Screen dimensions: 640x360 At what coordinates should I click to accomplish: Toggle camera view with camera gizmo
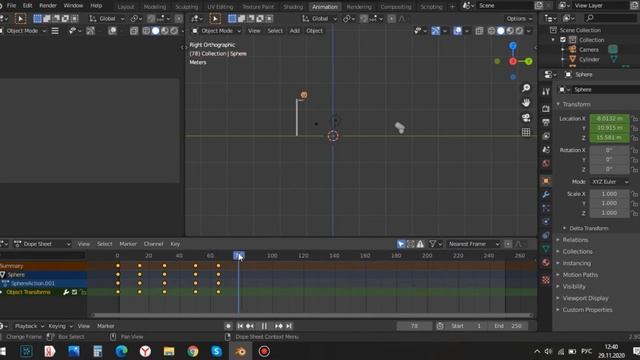coord(526,118)
